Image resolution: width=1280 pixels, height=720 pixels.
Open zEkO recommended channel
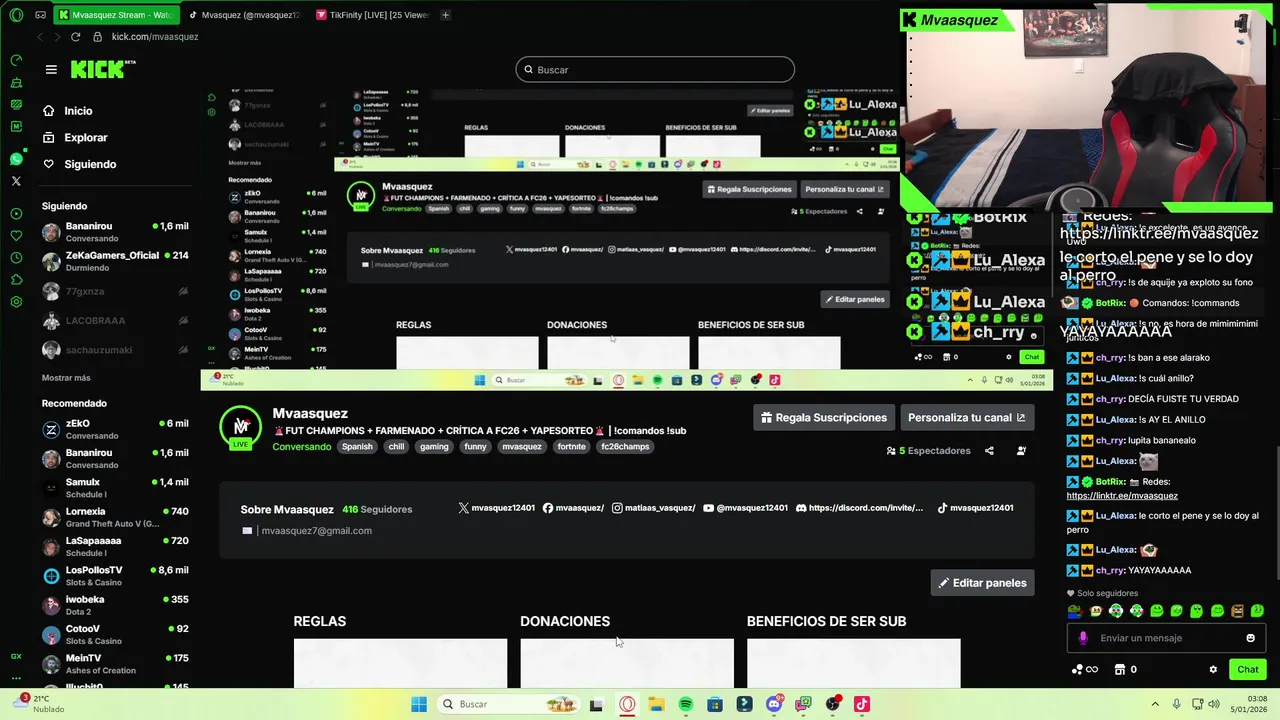coord(115,429)
